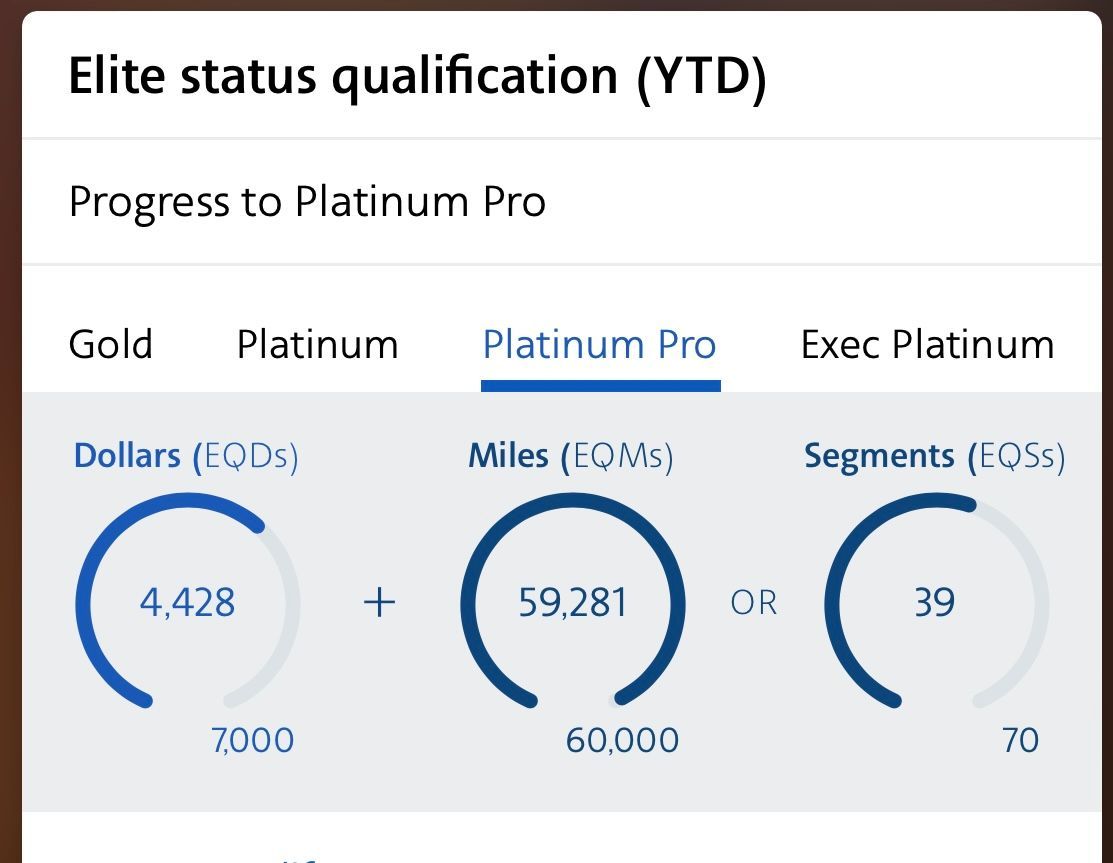Click the Progress to Platinum Pro text
The width and height of the screenshot is (1113, 863).
pos(307,203)
